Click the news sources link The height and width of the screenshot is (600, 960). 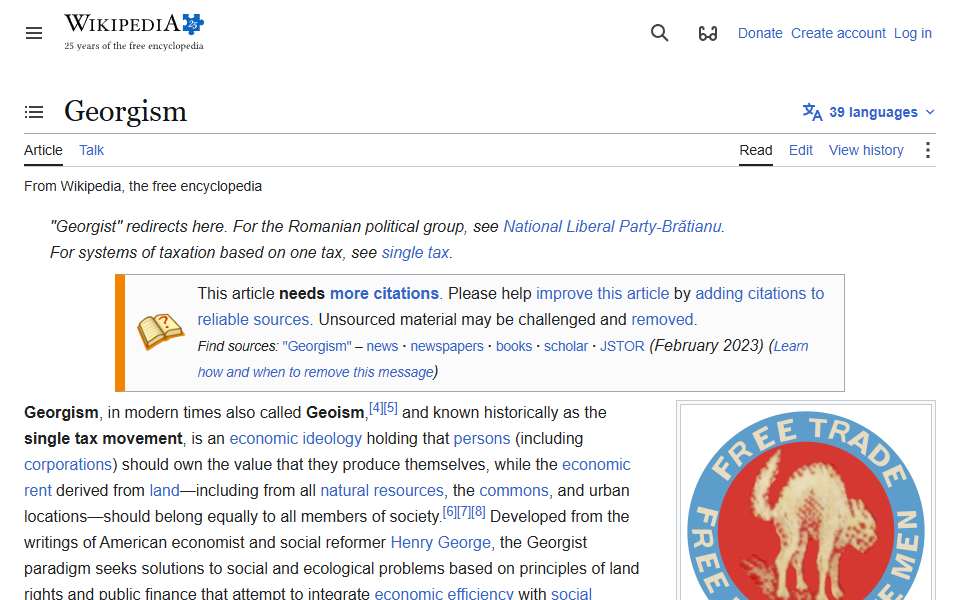tap(382, 346)
